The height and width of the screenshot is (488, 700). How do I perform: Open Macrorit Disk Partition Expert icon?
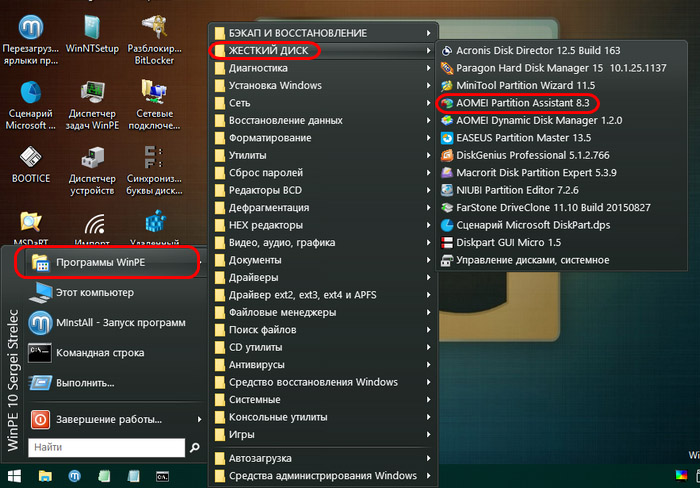(446, 173)
